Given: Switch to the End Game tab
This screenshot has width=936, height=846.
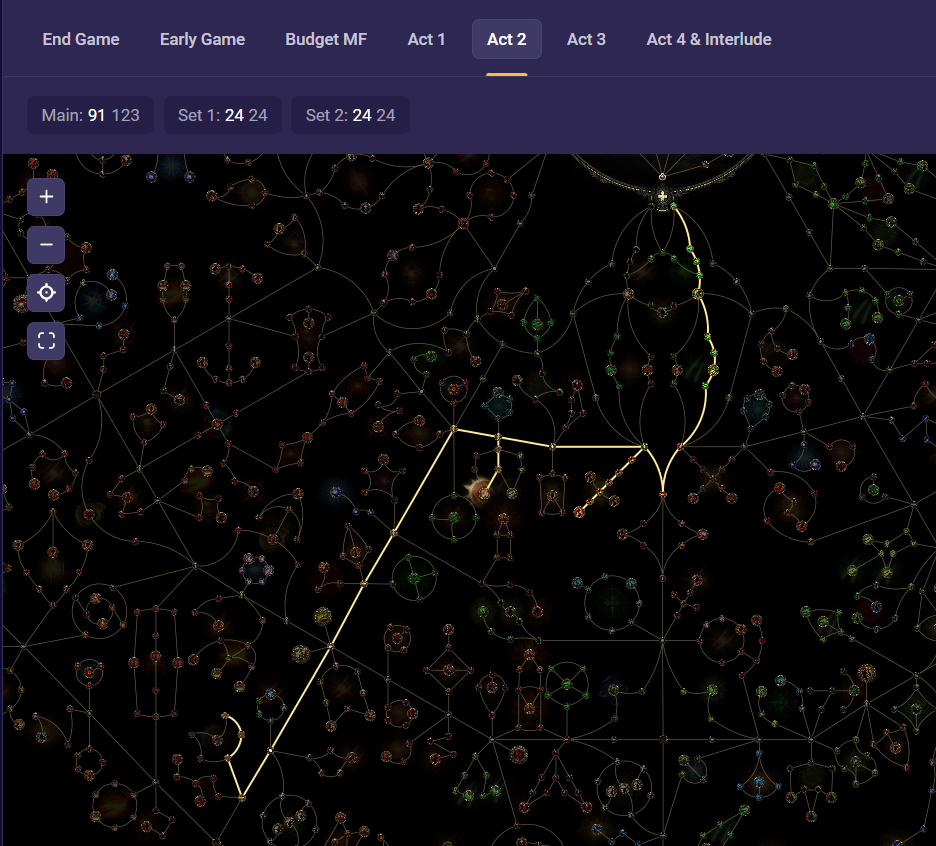Looking at the screenshot, I should (x=81, y=39).
